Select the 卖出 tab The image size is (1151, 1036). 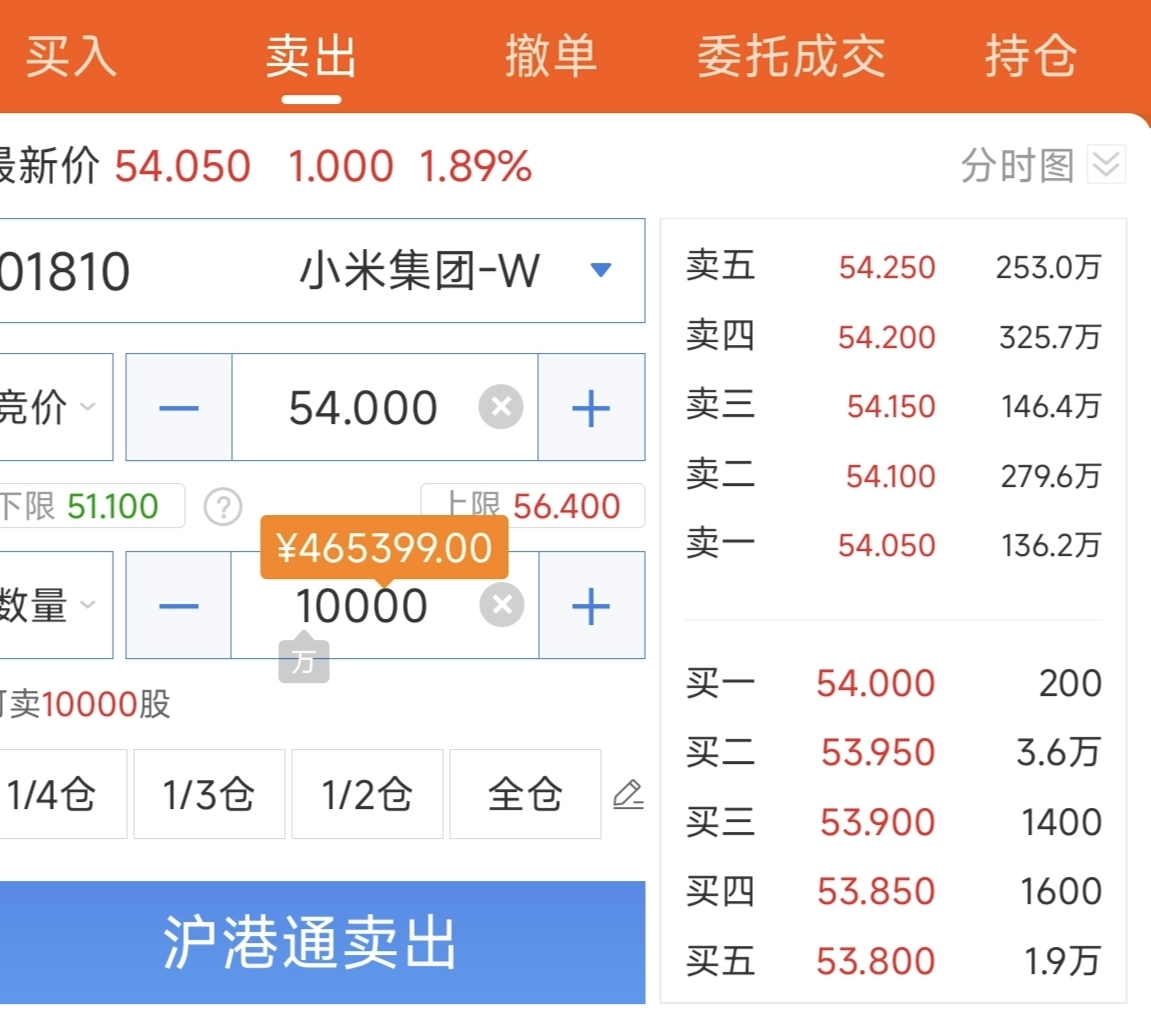coord(311,57)
